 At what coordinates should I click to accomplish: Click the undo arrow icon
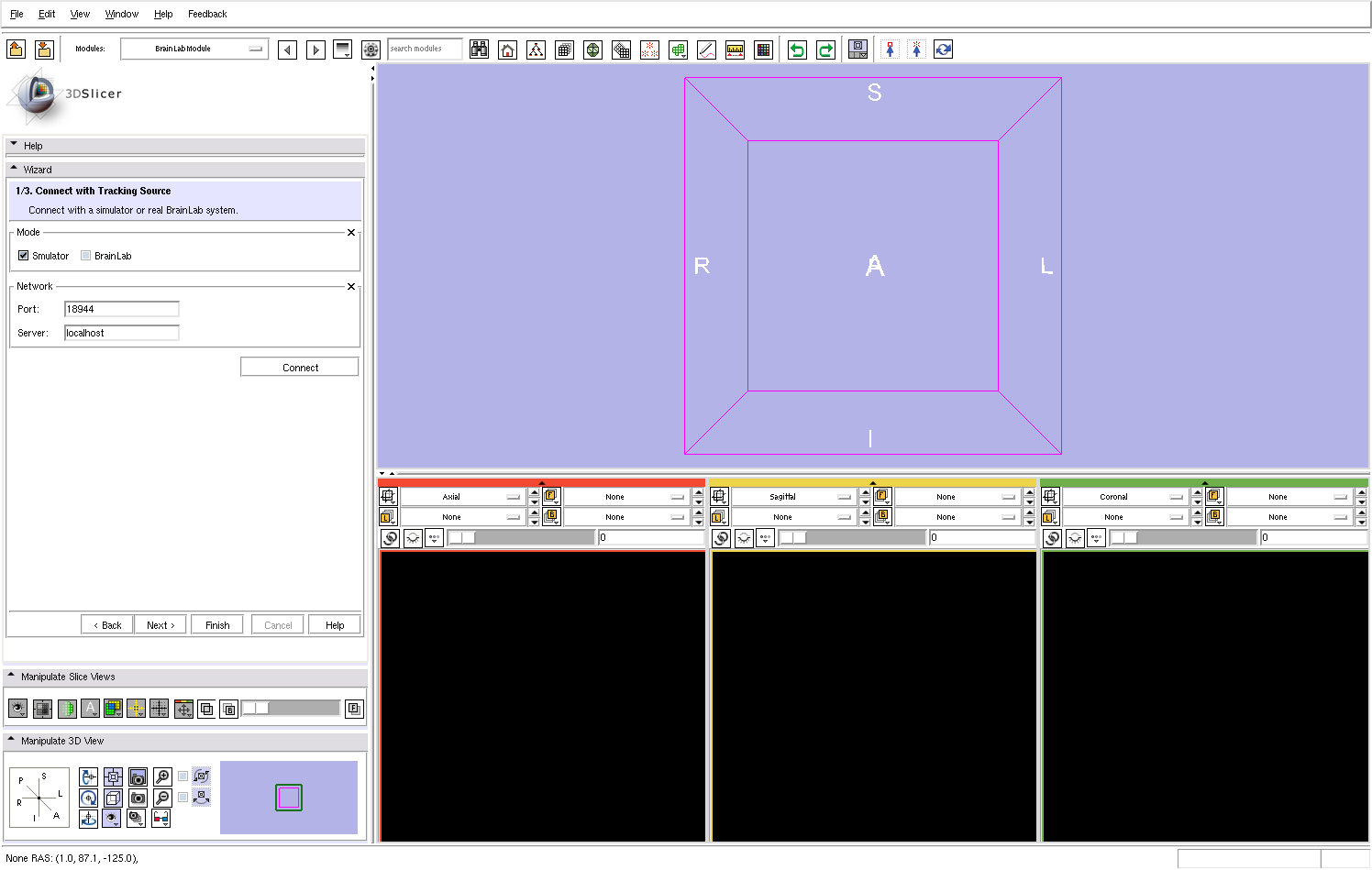tap(797, 50)
